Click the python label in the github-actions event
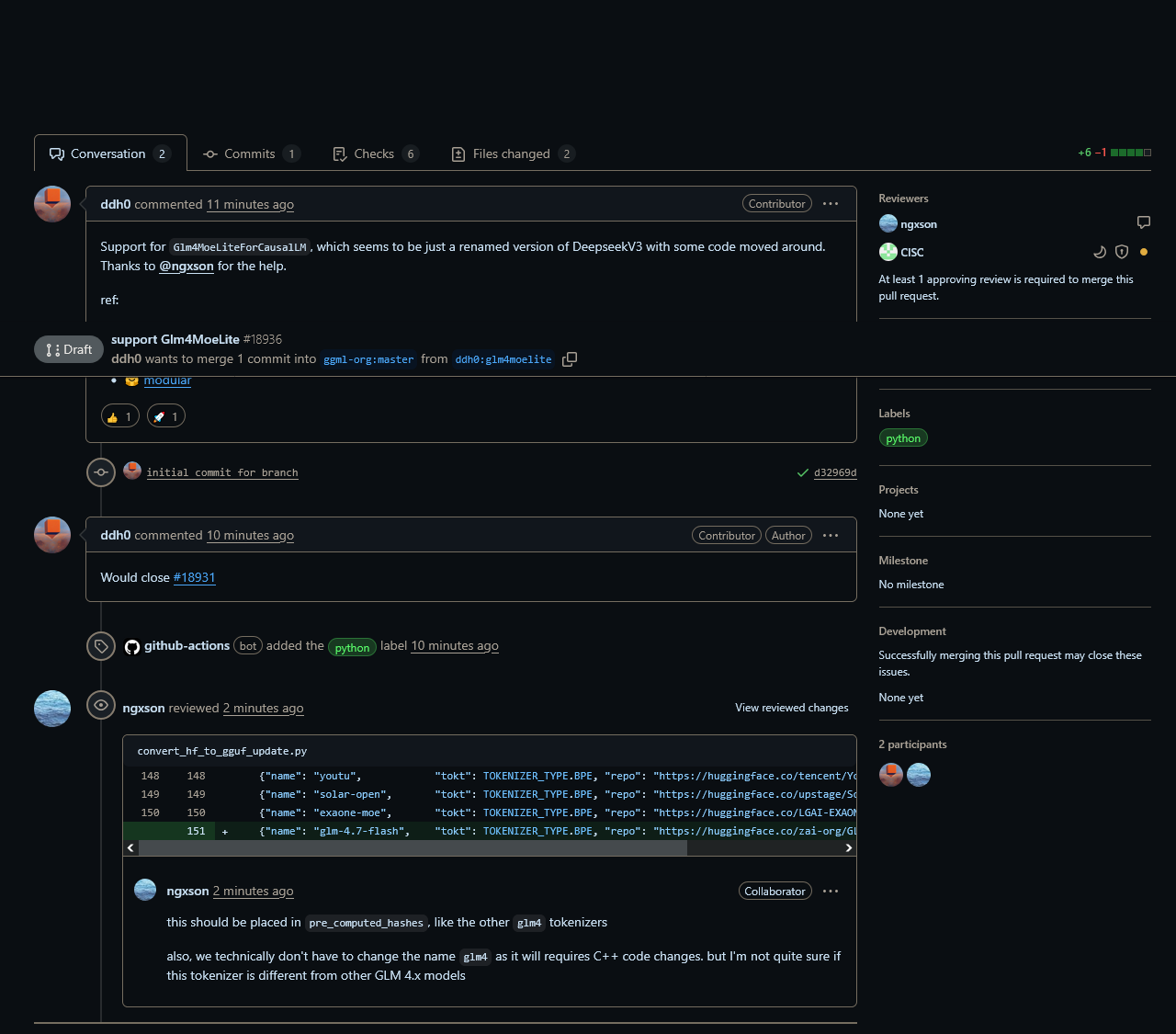The height and width of the screenshot is (1034, 1176). click(352, 647)
